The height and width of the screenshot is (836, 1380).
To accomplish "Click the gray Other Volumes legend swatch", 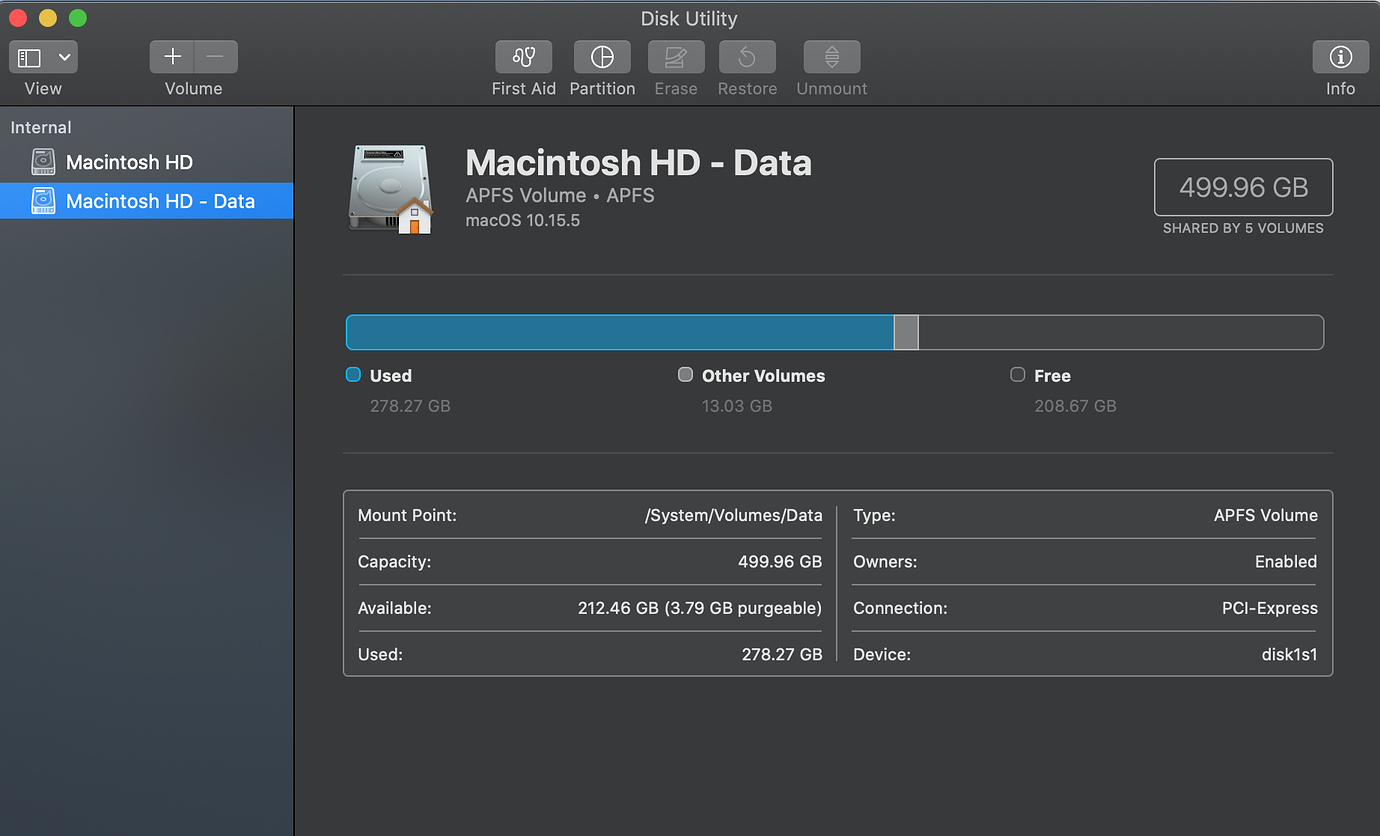I will 685,375.
